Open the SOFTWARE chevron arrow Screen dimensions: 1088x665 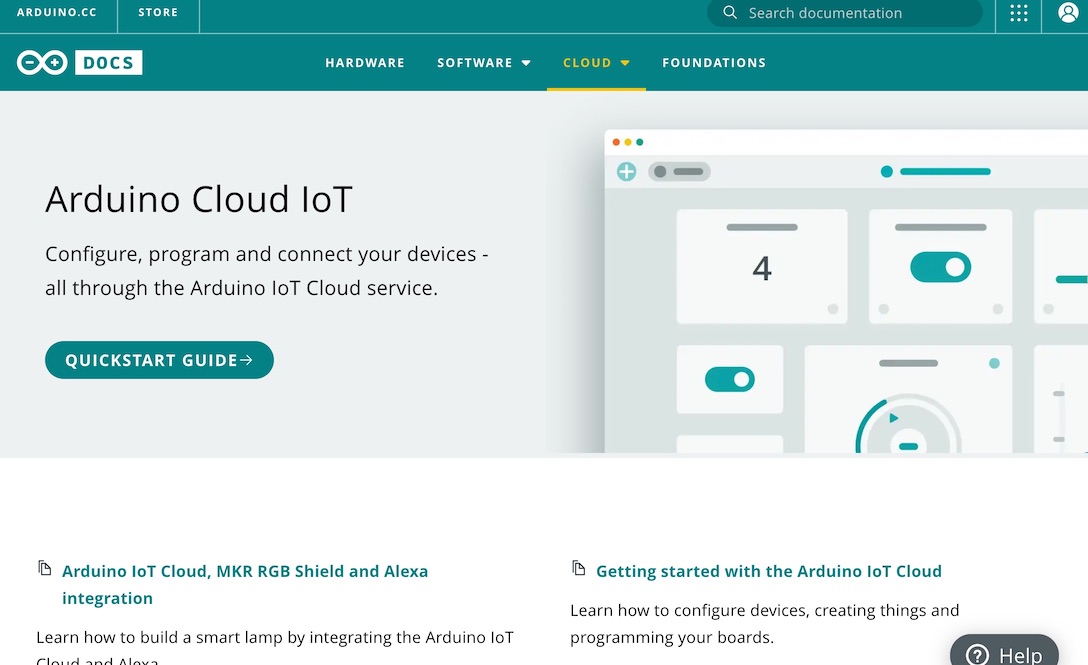pos(527,62)
